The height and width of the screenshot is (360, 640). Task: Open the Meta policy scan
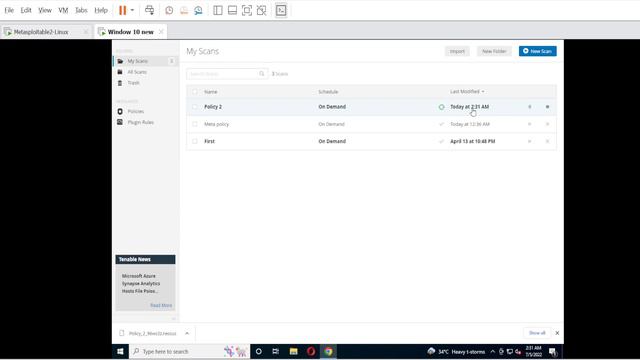pyautogui.click(x=216, y=124)
